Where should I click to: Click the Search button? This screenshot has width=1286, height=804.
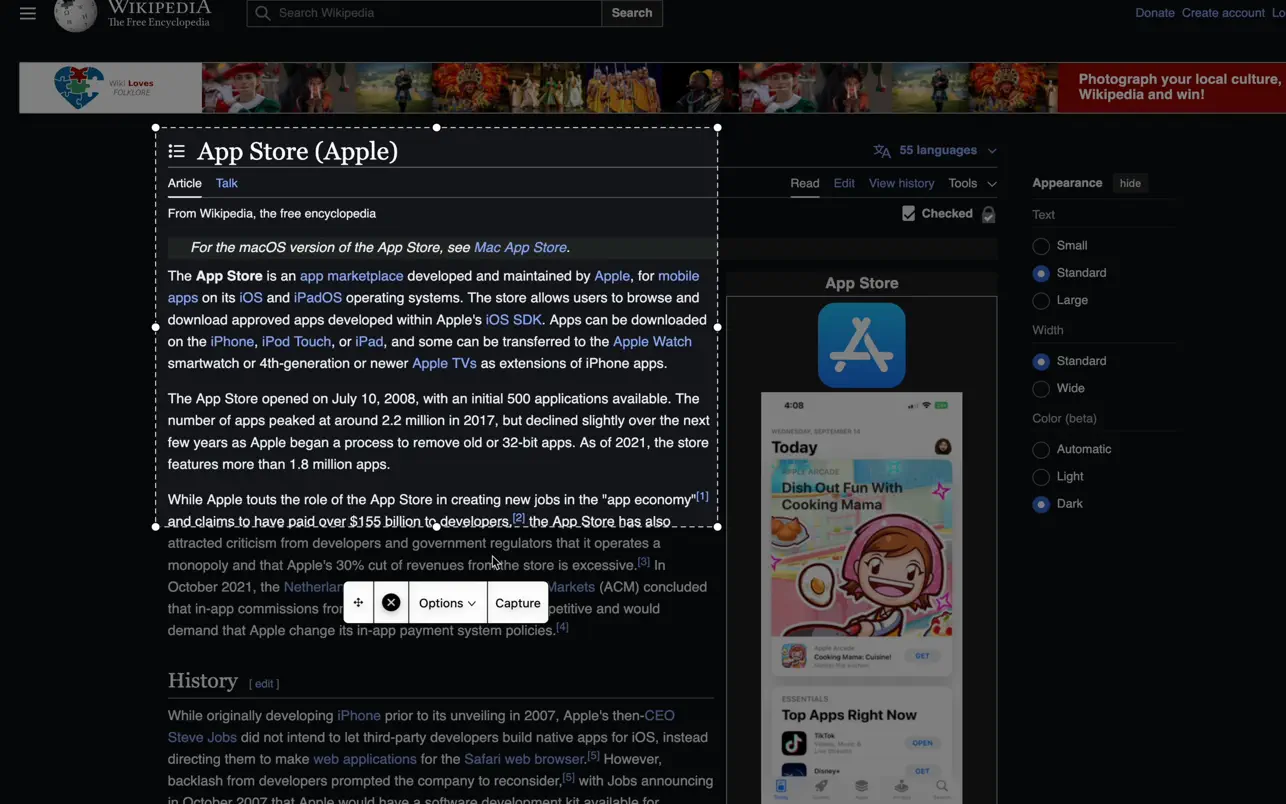632,13
